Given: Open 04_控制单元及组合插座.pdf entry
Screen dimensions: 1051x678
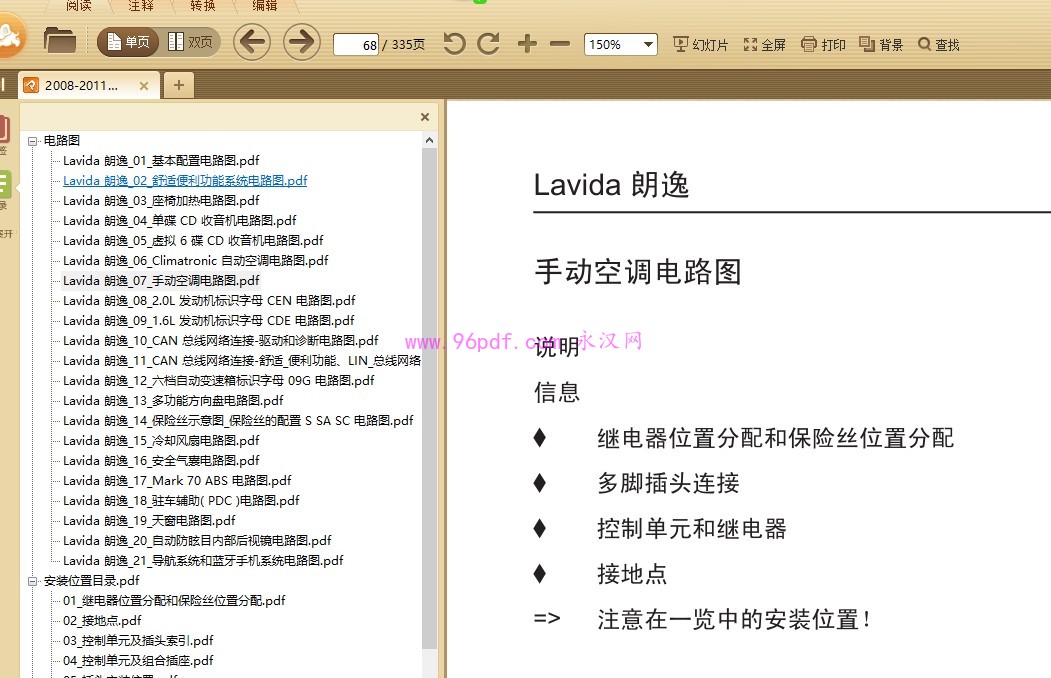Looking at the screenshot, I should 138,661.
